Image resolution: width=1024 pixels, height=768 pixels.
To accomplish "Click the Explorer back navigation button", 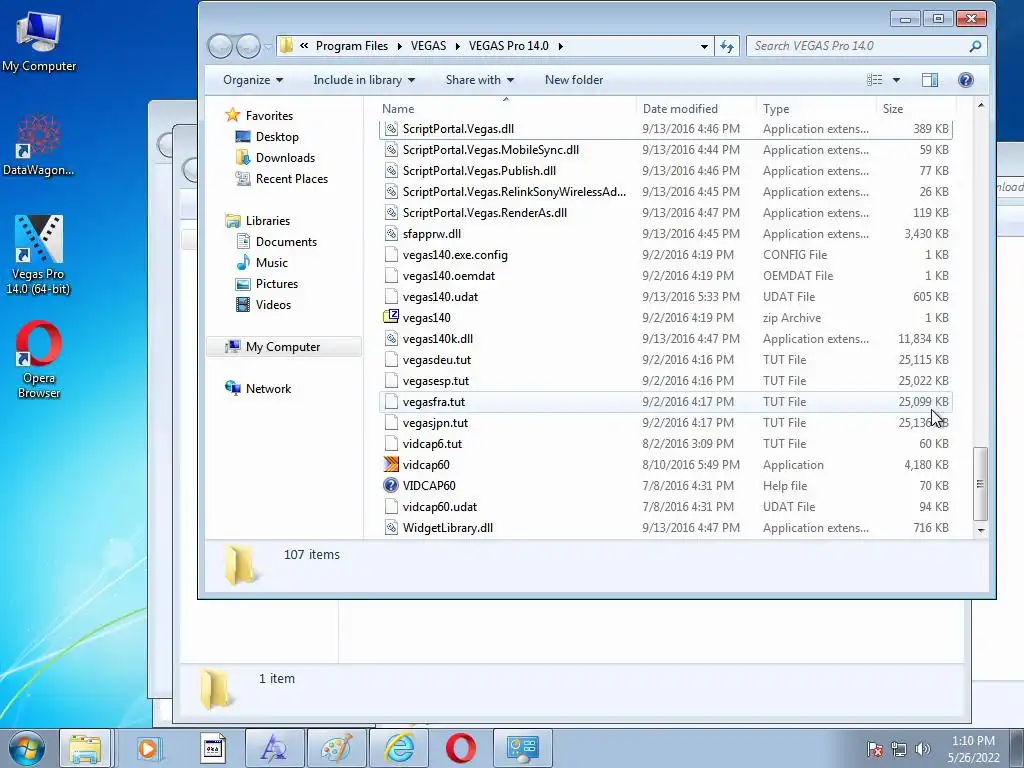I will point(221,46).
